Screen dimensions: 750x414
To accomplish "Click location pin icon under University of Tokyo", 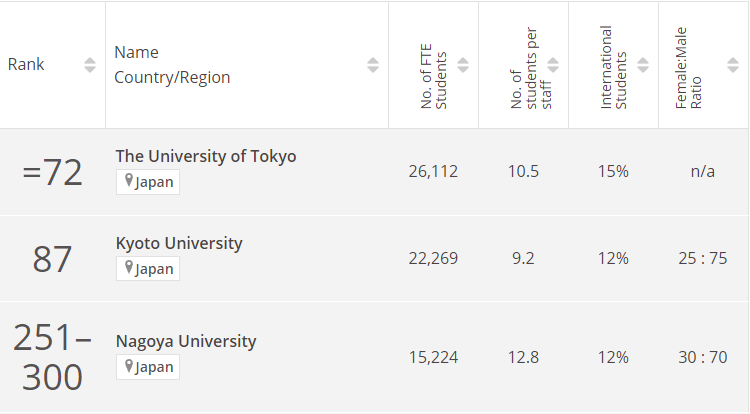I will pos(128,182).
